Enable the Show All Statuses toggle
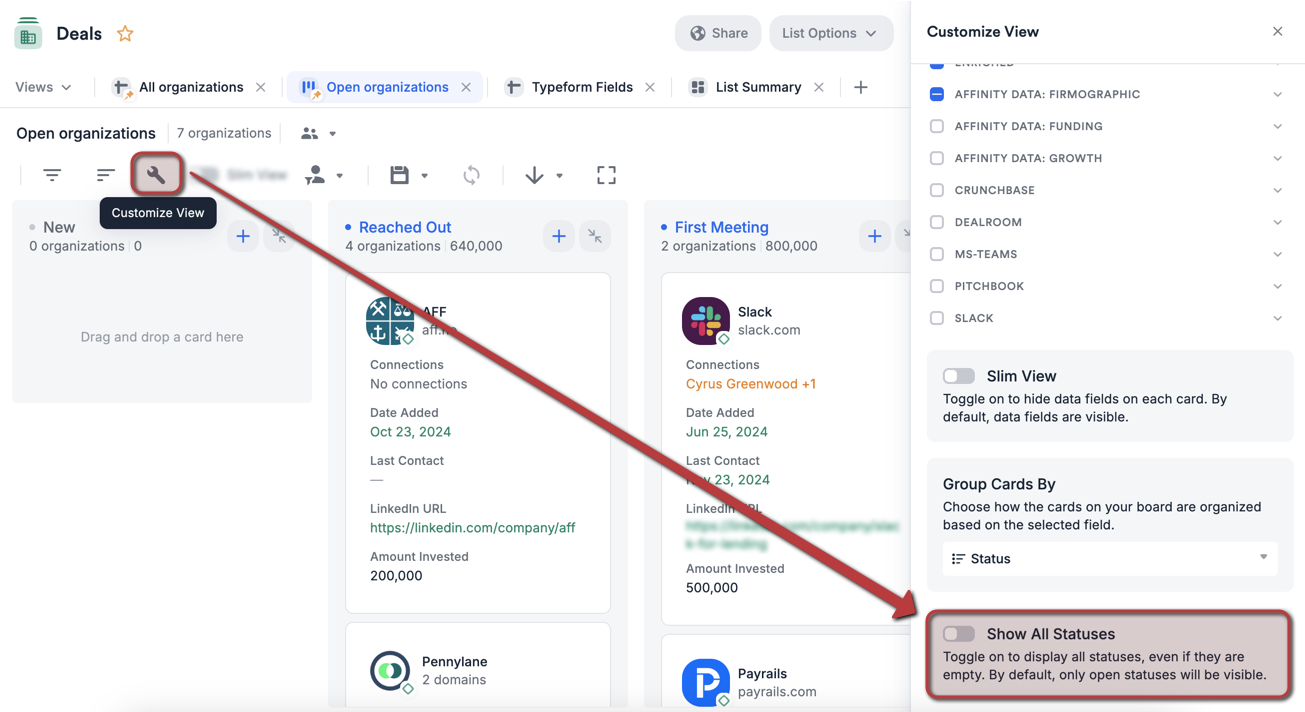The height and width of the screenshot is (712, 1305). (x=958, y=633)
